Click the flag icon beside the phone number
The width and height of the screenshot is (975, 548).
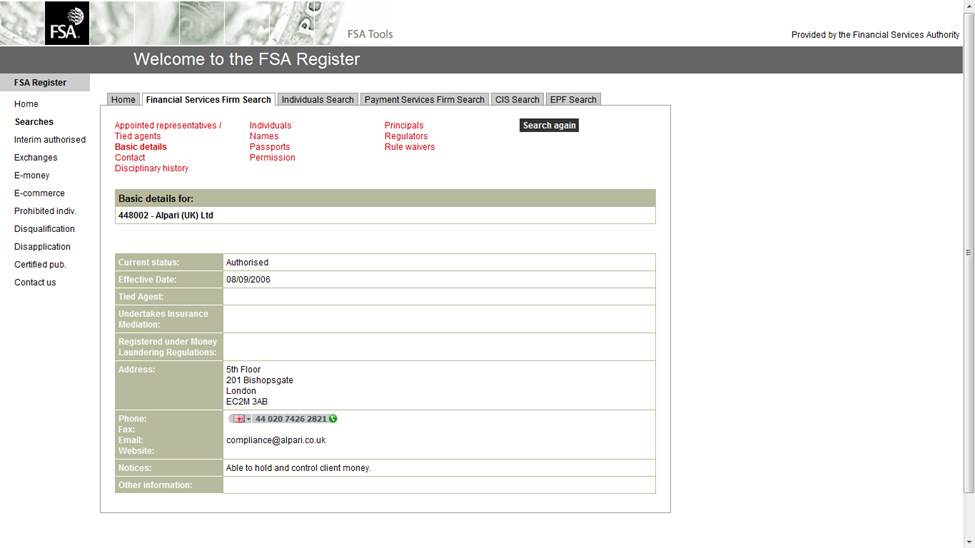pyautogui.click(x=238, y=419)
